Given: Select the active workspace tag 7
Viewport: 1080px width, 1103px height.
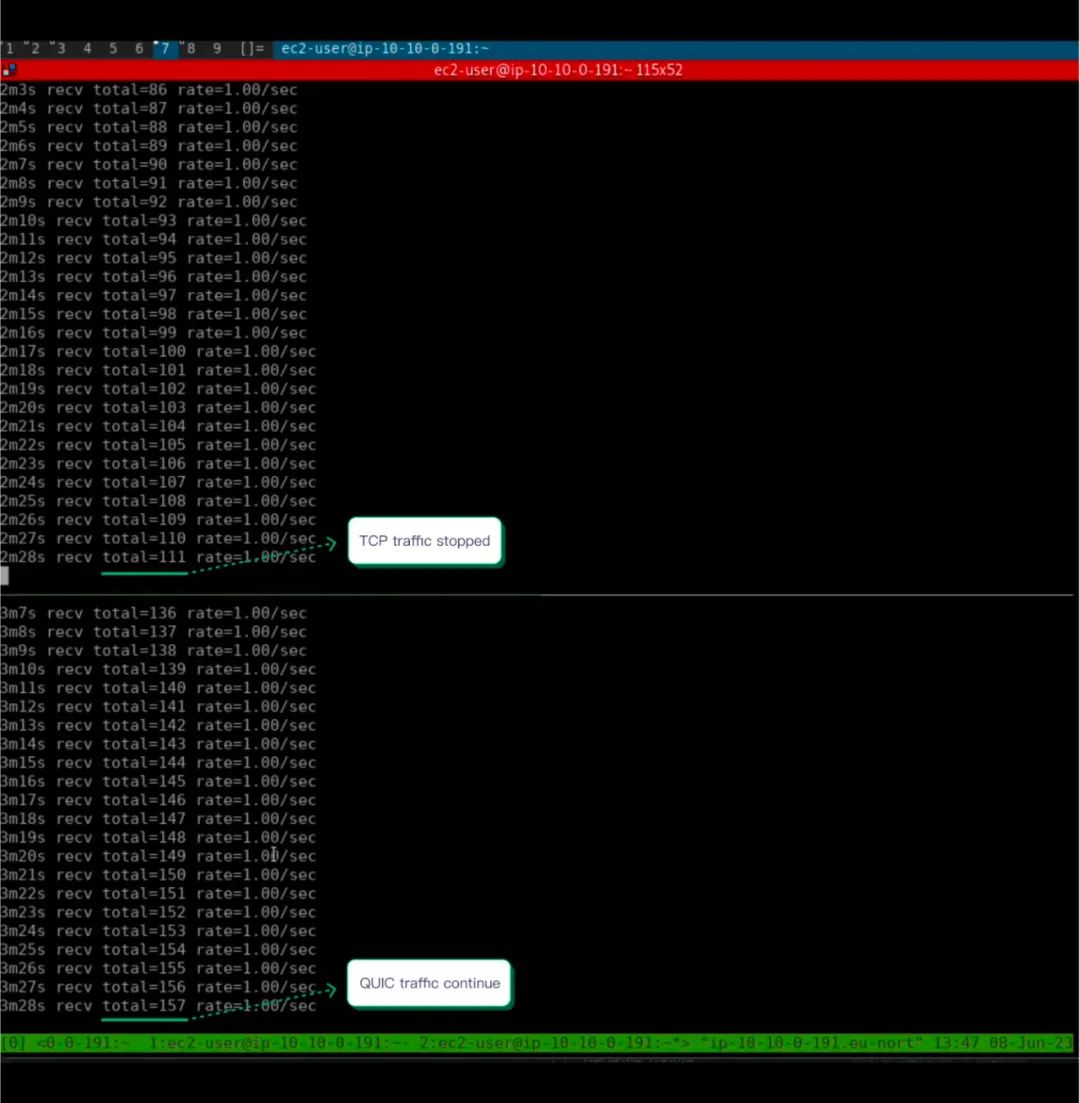Looking at the screenshot, I should (165, 49).
